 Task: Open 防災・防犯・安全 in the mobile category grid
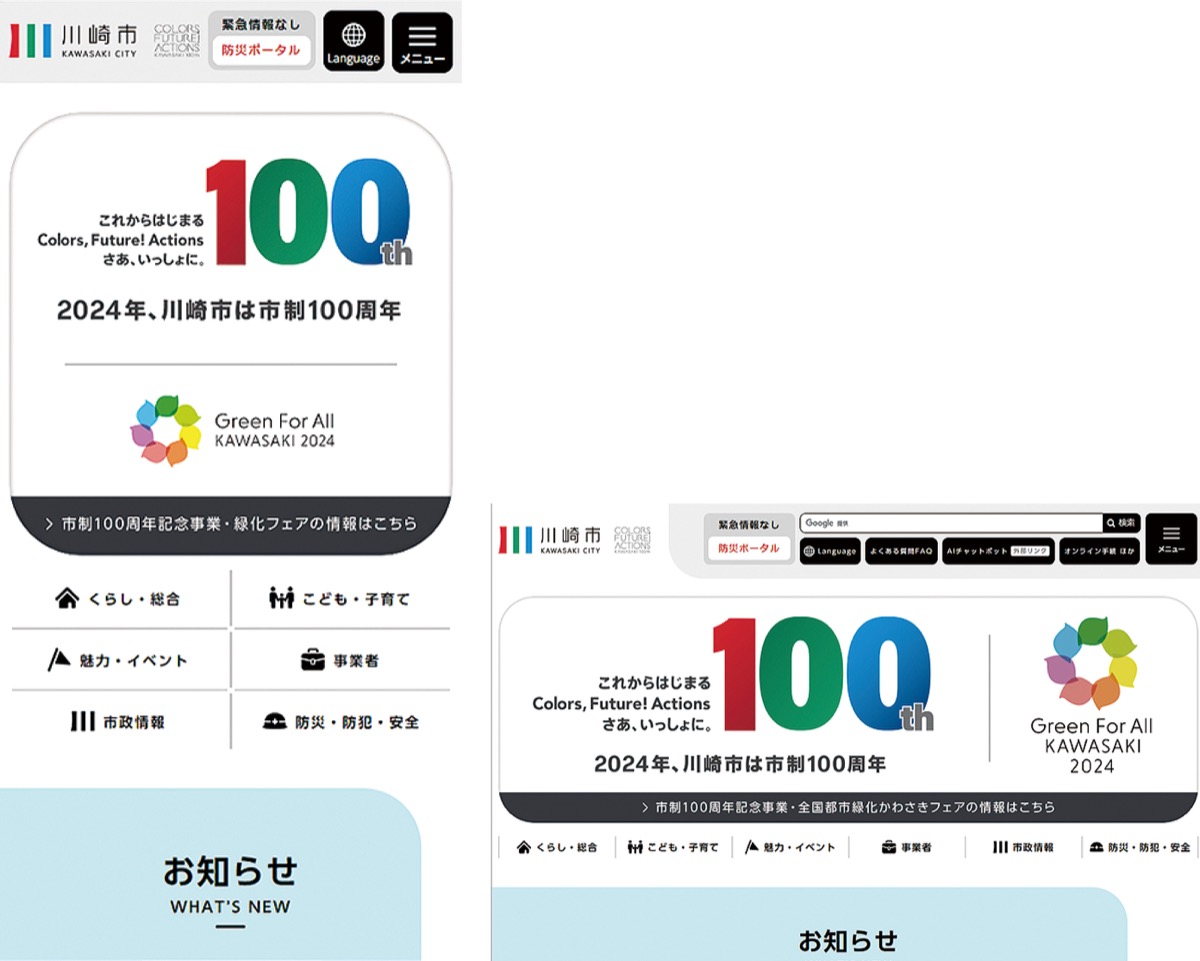coord(341,722)
